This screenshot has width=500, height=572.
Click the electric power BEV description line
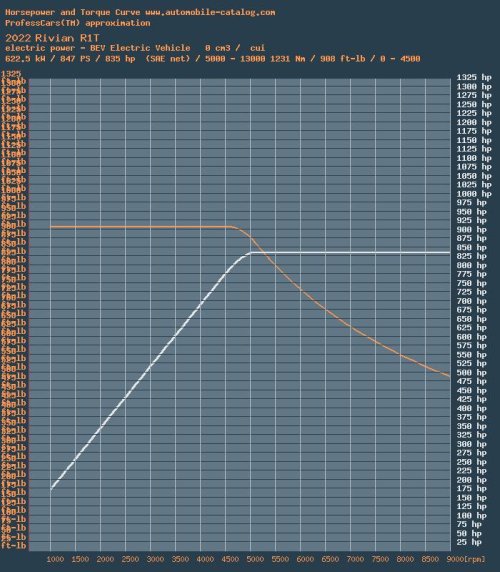135,48
